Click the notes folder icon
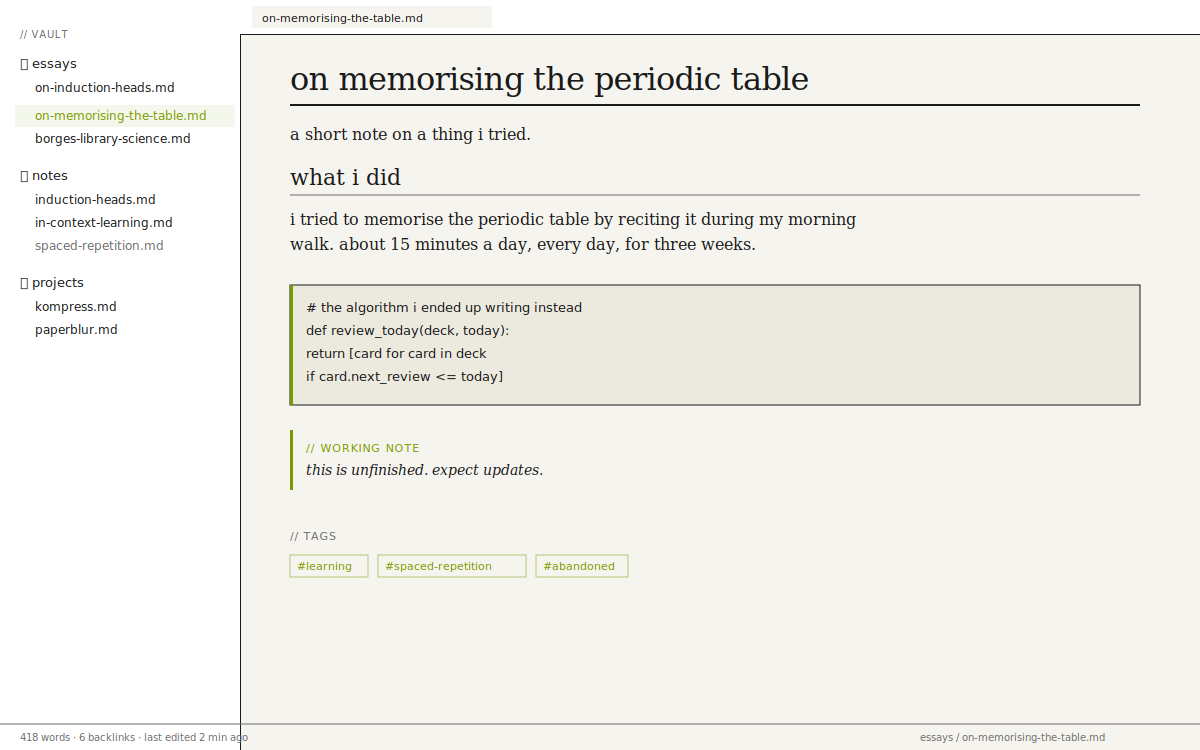The image size is (1200, 750). point(24,176)
